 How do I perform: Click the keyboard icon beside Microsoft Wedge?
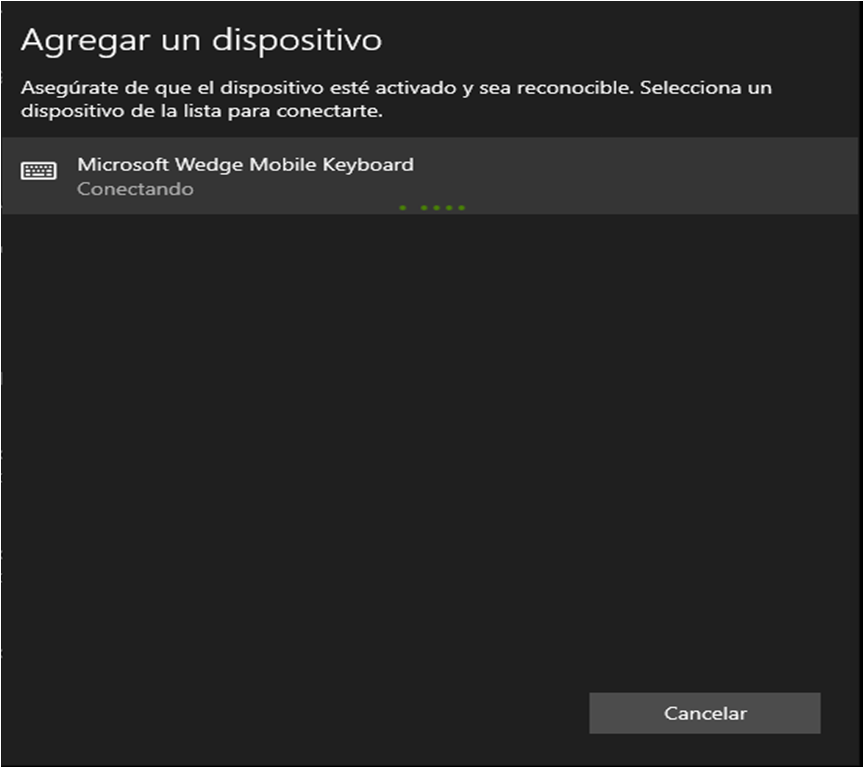click(39, 171)
